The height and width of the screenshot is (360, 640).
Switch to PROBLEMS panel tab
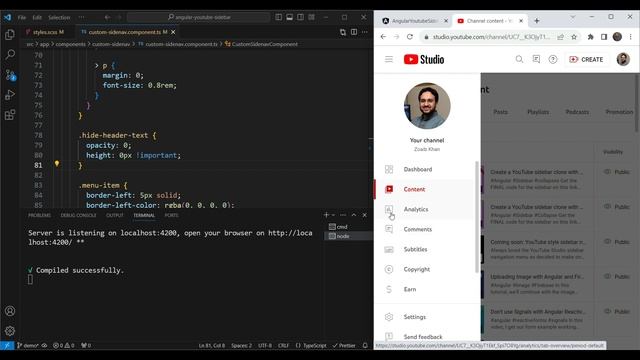click(x=40, y=215)
